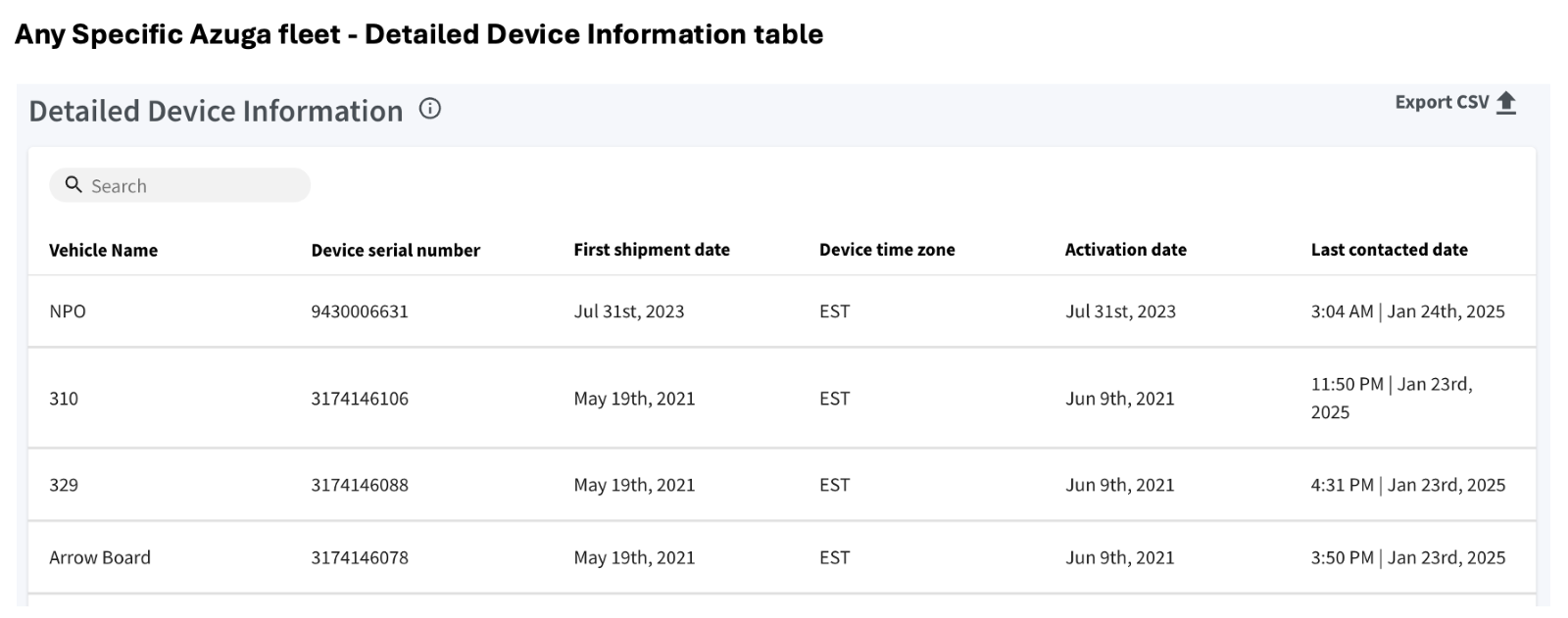Sort by Device time zone column header
This screenshot has width=1568, height=618.
coord(887,250)
